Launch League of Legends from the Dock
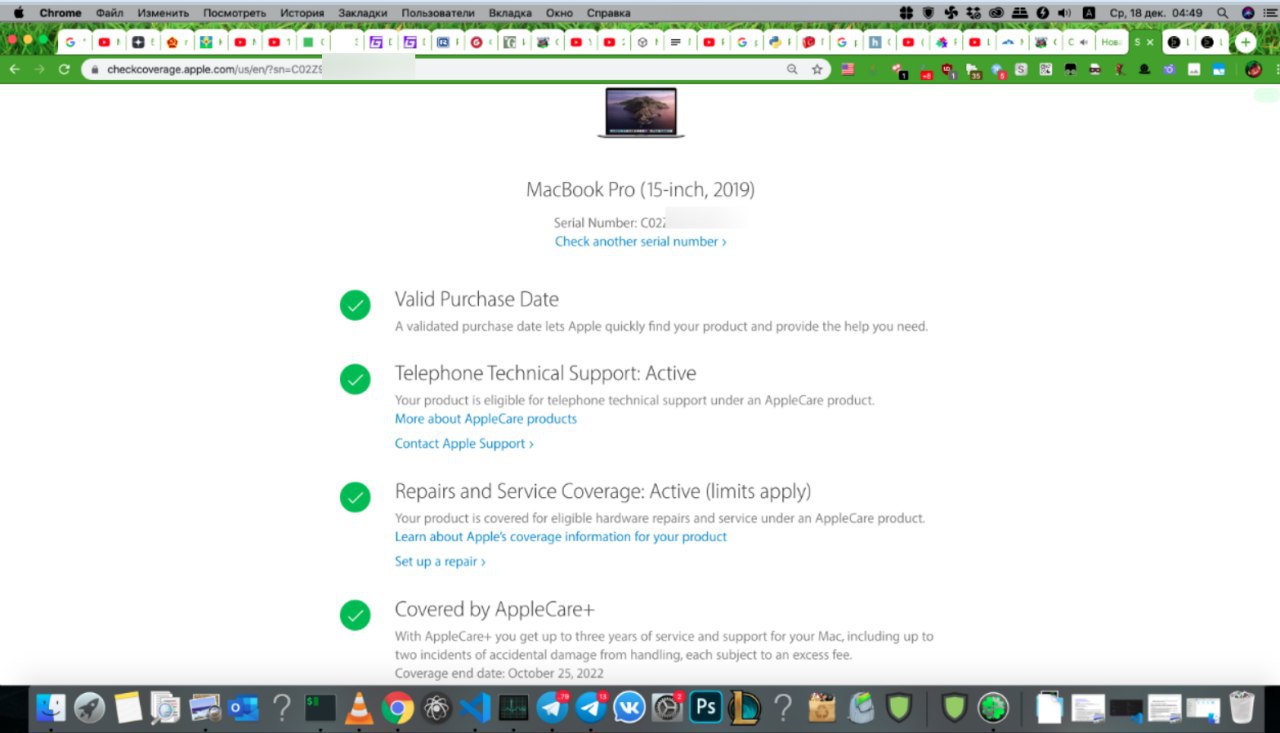 [x=744, y=708]
